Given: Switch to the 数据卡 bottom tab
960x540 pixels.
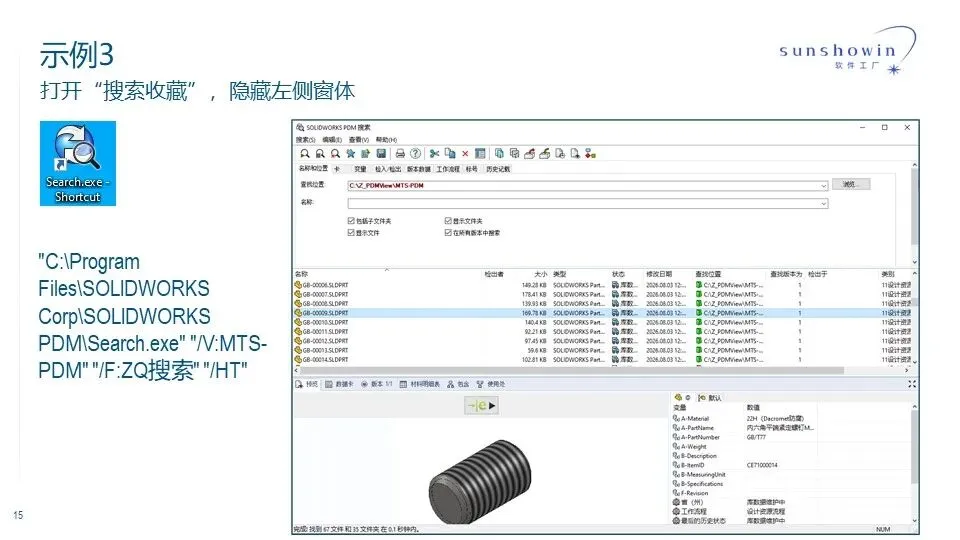Looking at the screenshot, I should 339,384.
